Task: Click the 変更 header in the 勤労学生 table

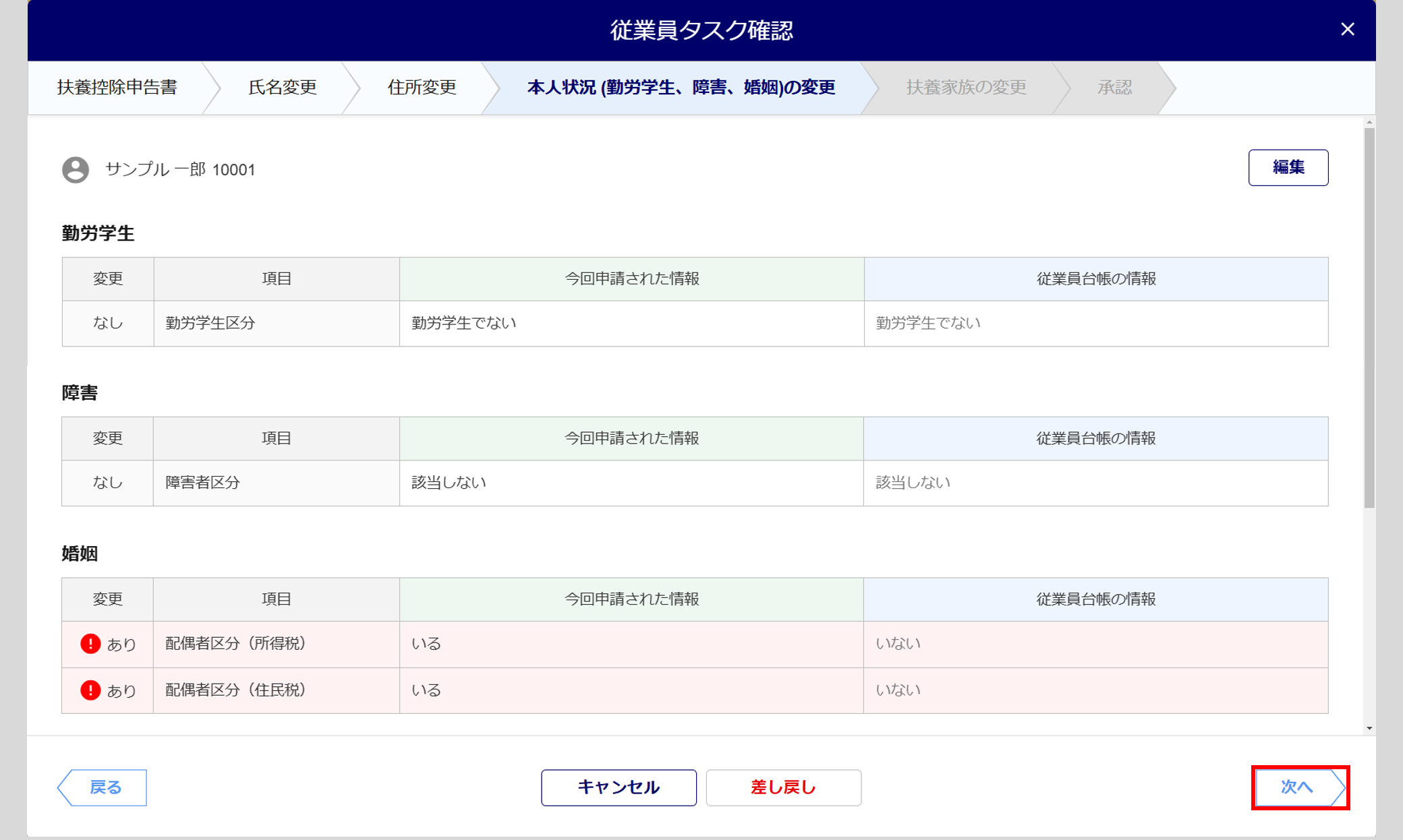Action: click(108, 279)
